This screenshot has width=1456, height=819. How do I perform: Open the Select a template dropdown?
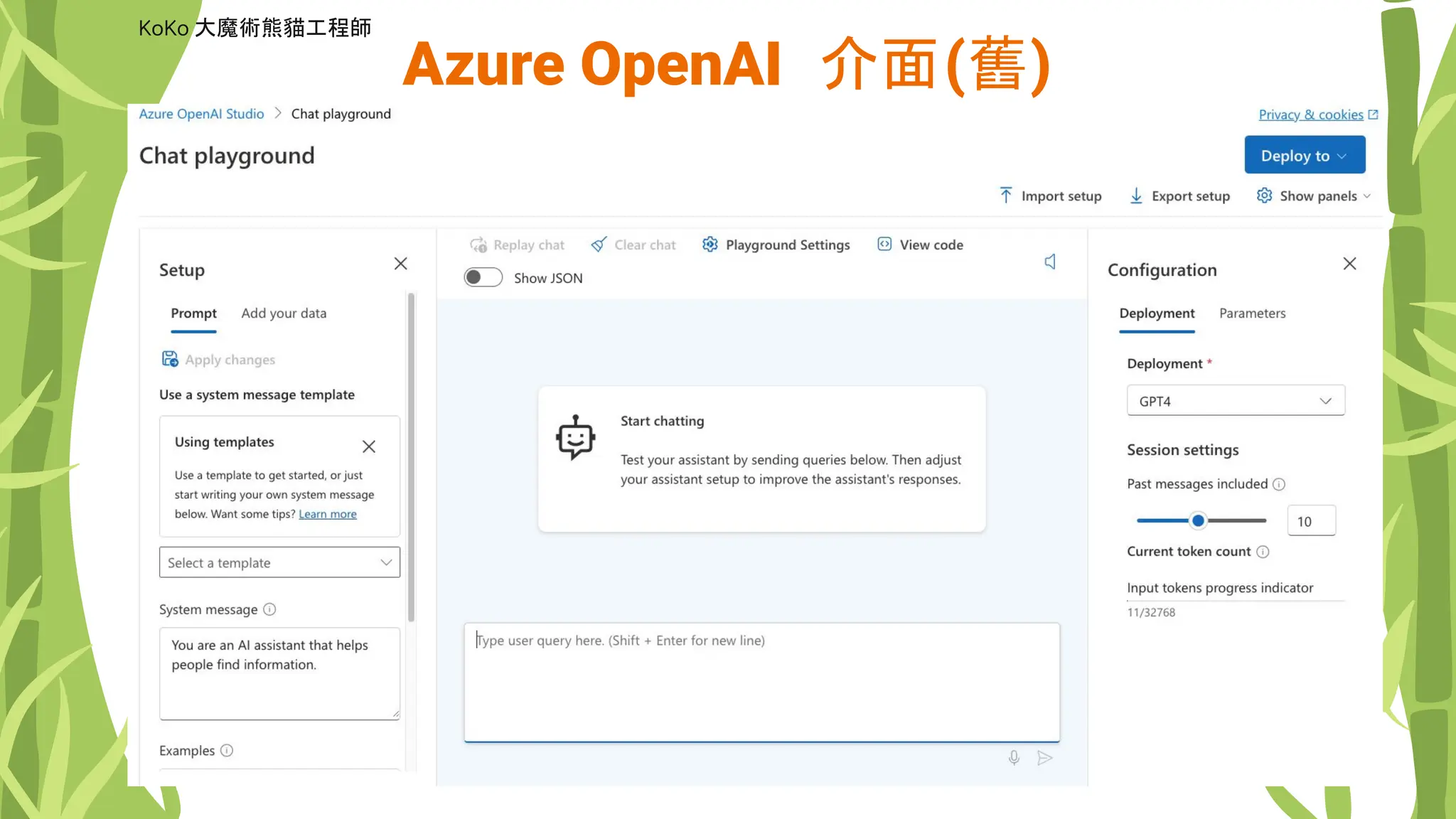pos(279,562)
